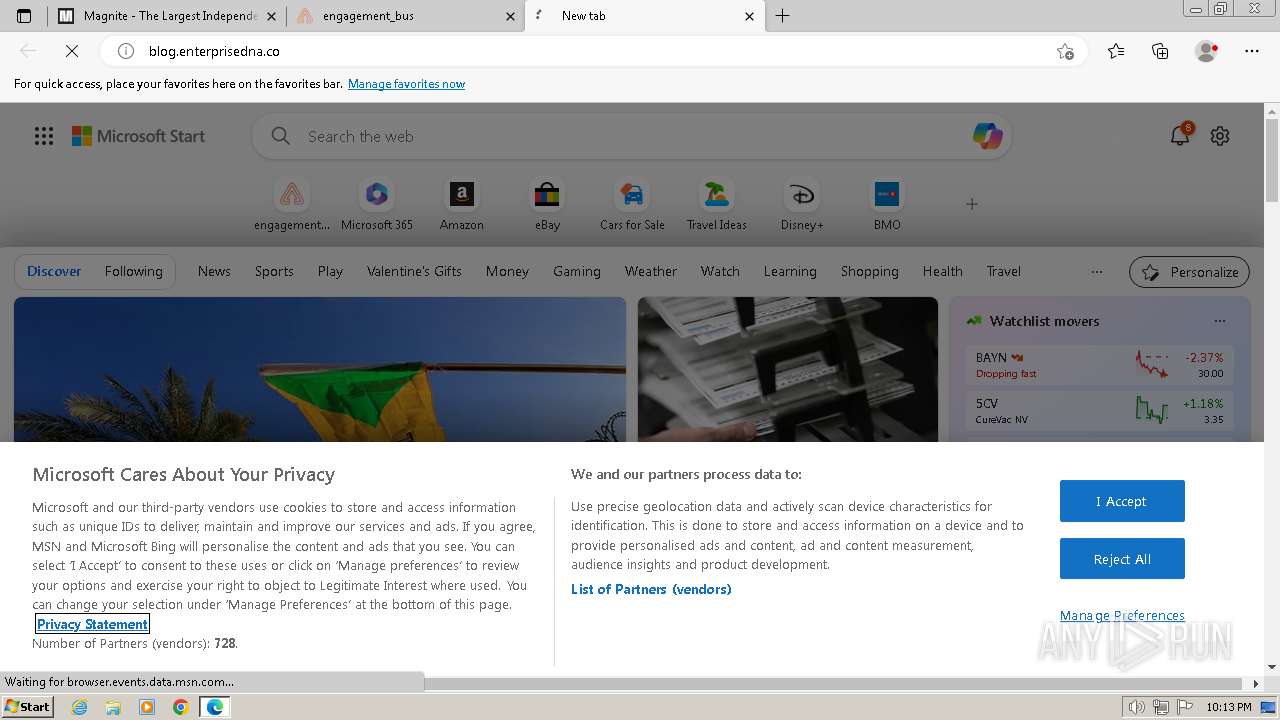View site information icon in address bar
Viewport: 1280px width, 720px height.
pyautogui.click(x=126, y=51)
